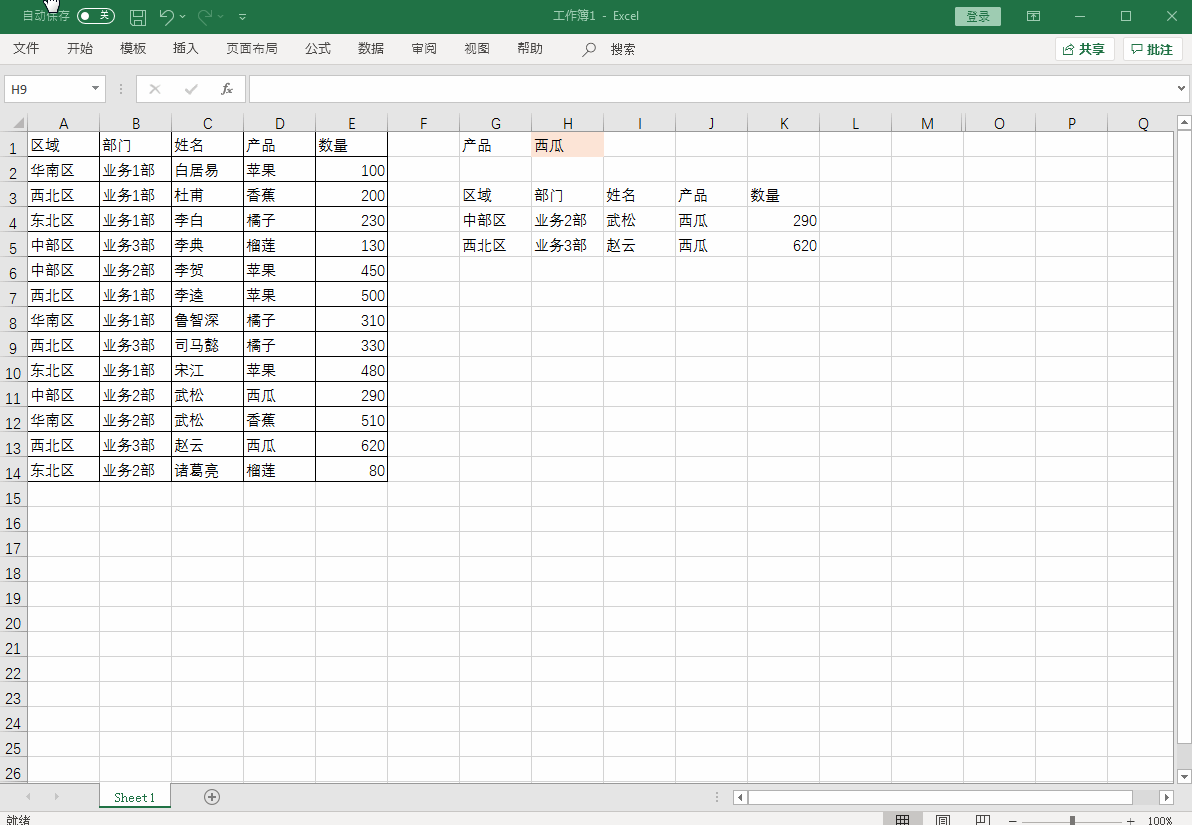The image size is (1192, 825).
Task: Switch to the 视图 tab
Action: (477, 49)
